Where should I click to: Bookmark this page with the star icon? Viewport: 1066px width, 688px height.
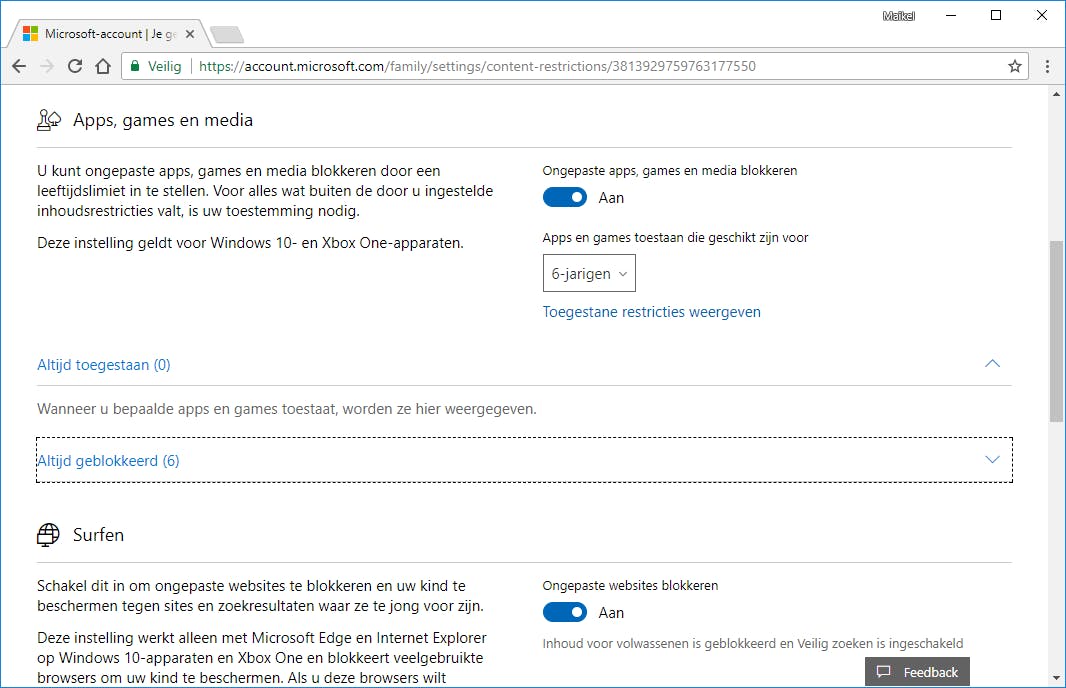pos(1014,66)
